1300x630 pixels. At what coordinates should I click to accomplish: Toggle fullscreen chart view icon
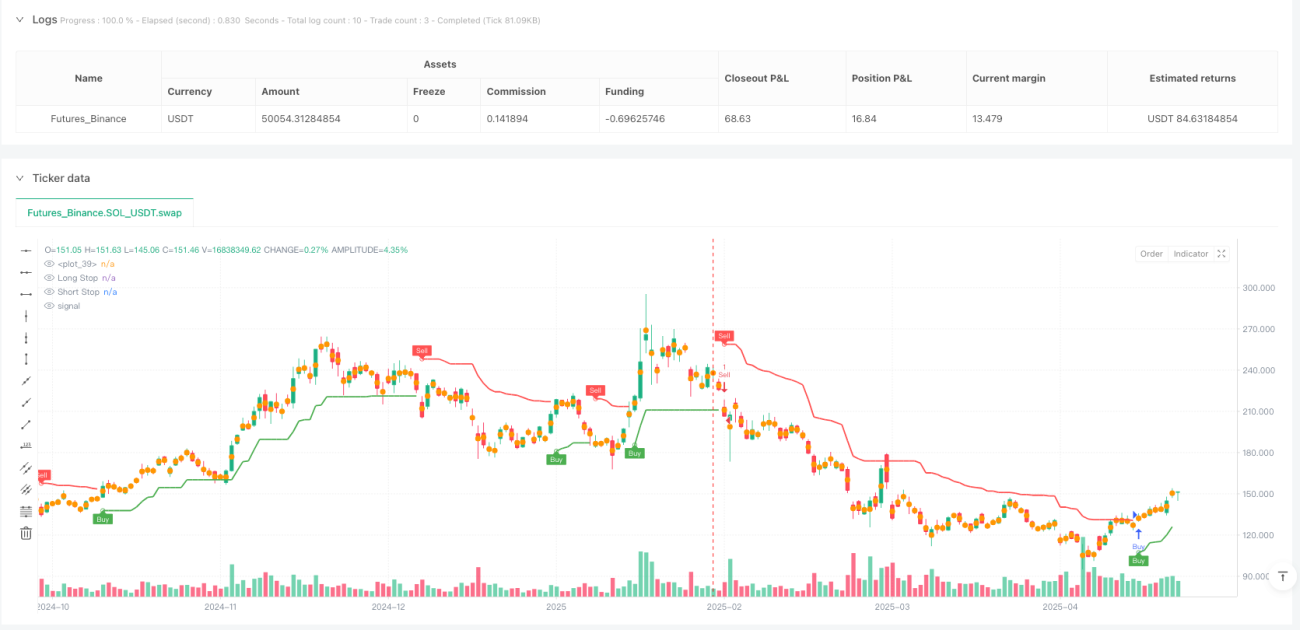(x=1221, y=254)
